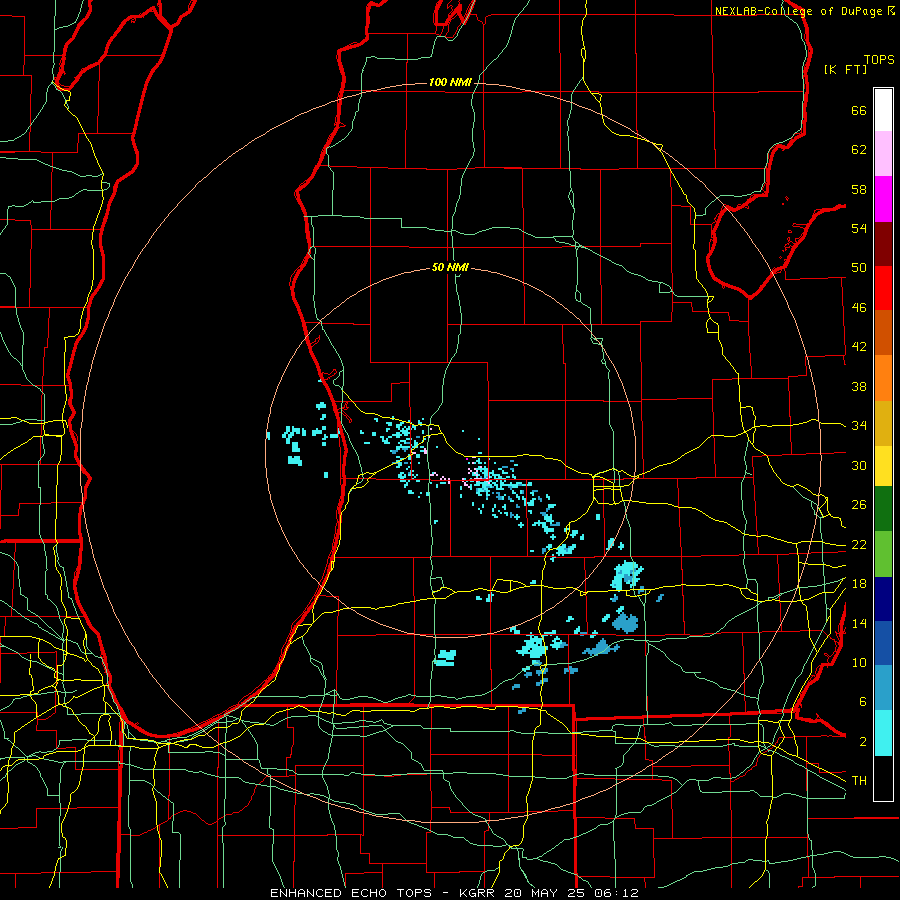This screenshot has width=900, height=900.
Task: Click the black TH swatch at legend bottom
Action: pyautogui.click(x=883, y=778)
